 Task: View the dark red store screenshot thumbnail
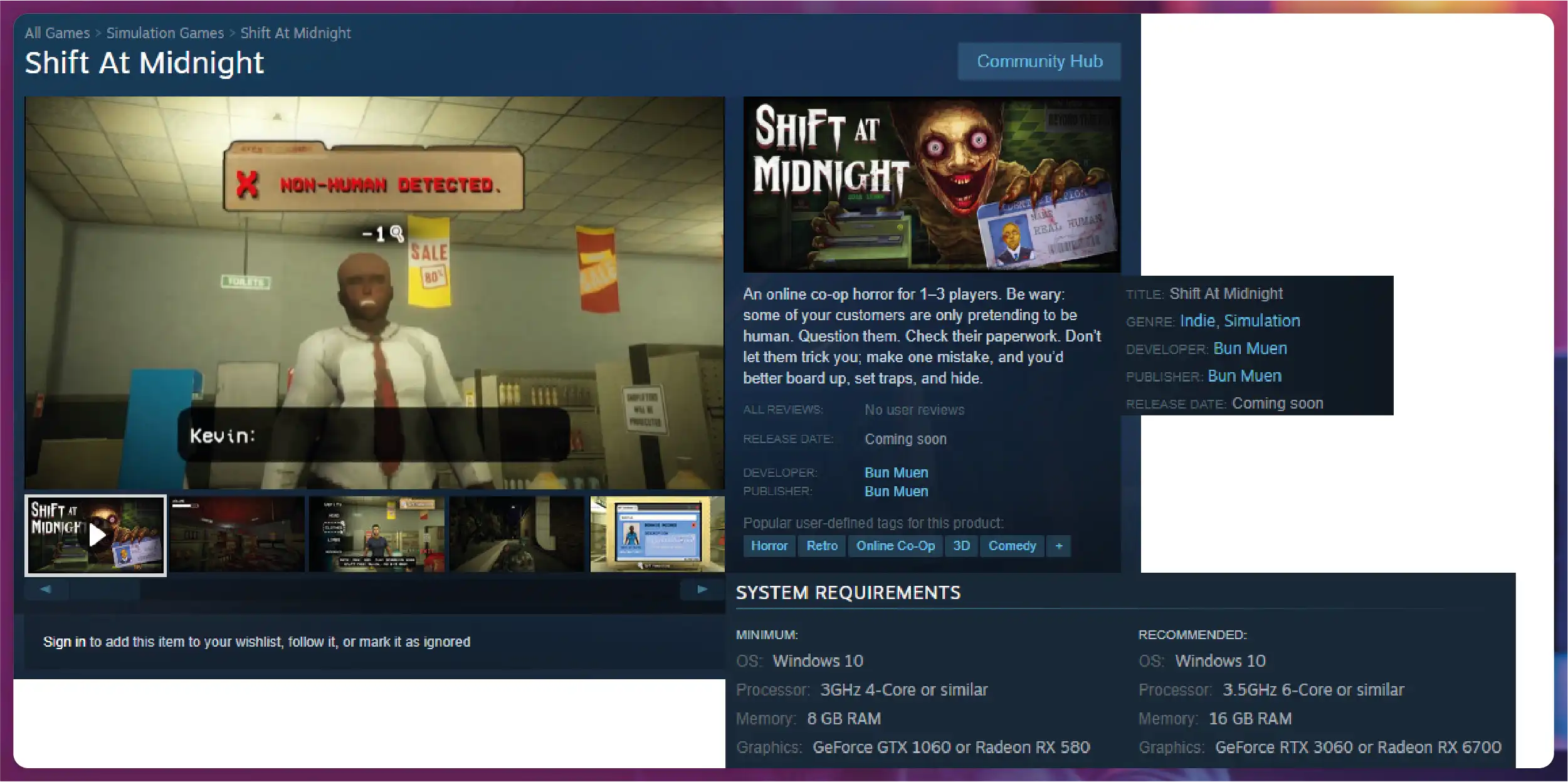(237, 534)
